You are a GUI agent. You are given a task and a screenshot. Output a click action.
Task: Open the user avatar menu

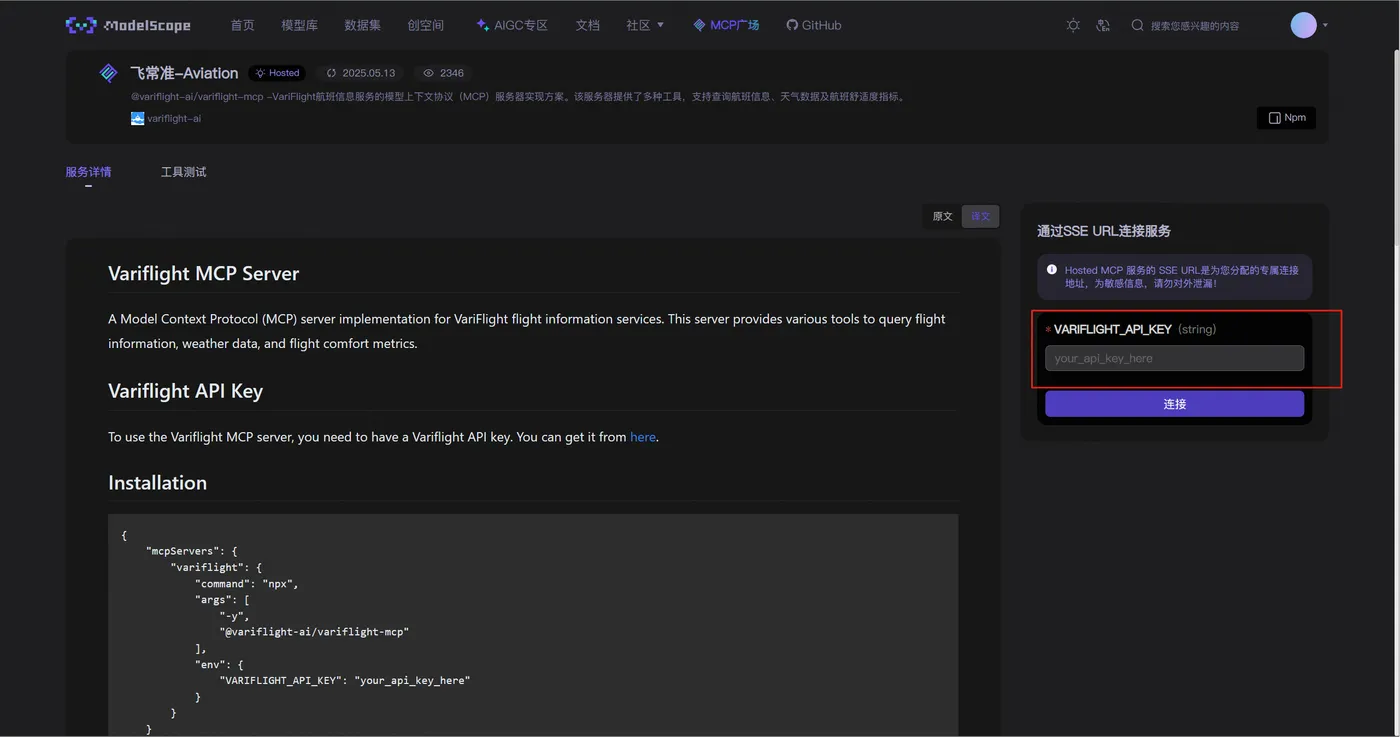(x=1304, y=25)
